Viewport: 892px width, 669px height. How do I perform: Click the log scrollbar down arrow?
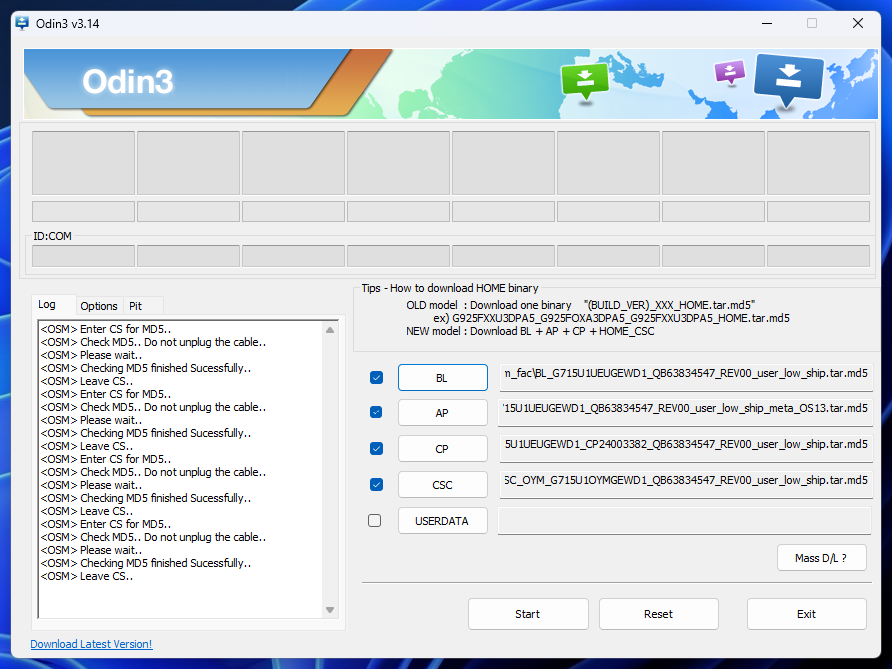tap(329, 610)
